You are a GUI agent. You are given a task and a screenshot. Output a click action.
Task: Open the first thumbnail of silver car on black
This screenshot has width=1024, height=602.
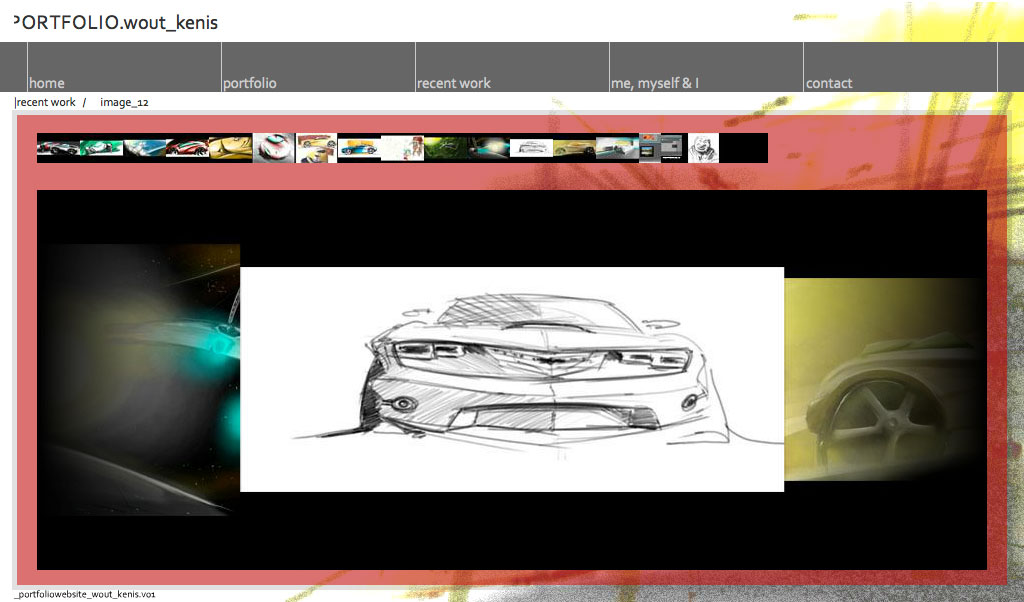[58, 148]
